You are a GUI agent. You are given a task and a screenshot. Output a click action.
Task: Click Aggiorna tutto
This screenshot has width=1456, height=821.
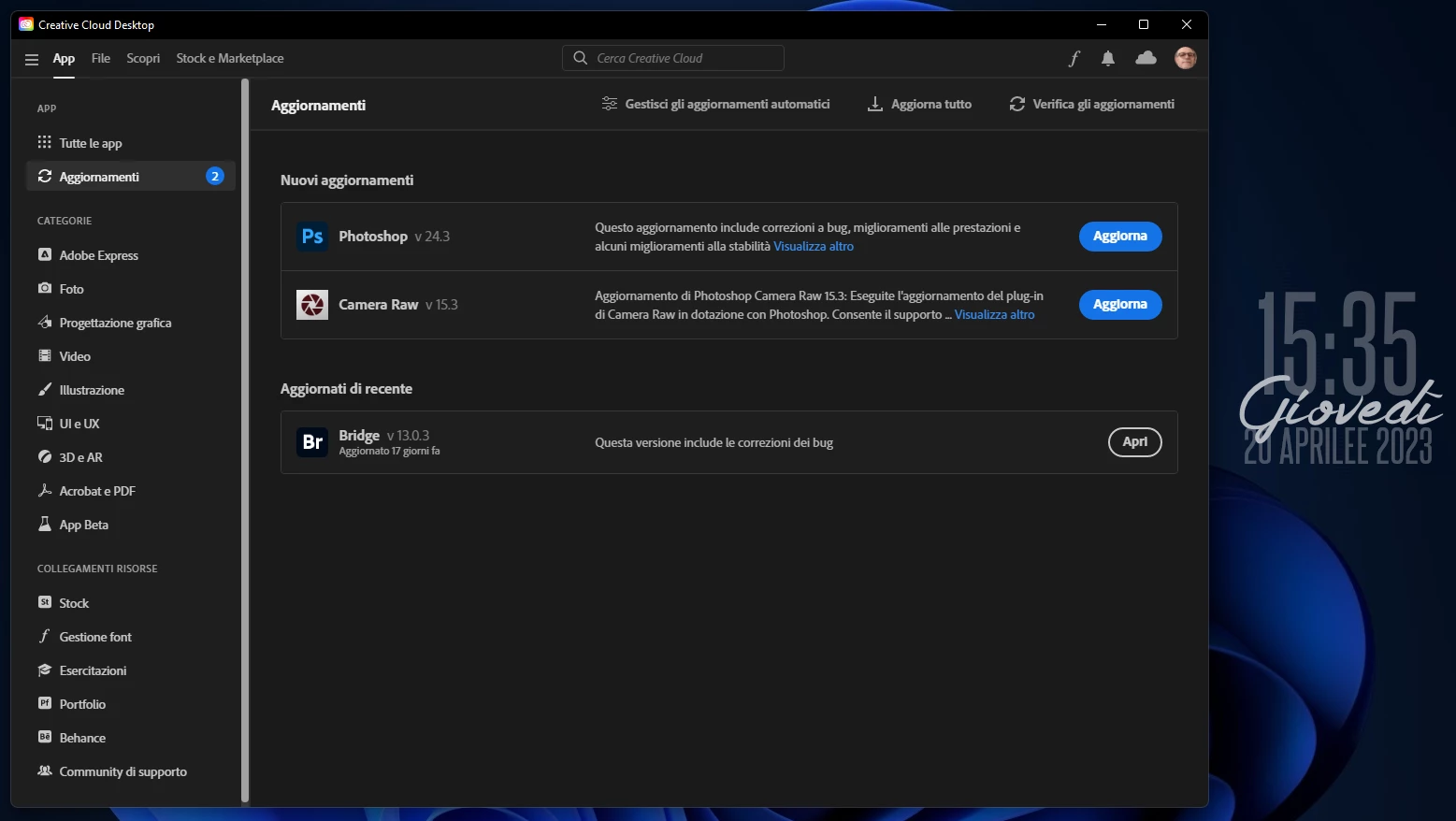(919, 104)
